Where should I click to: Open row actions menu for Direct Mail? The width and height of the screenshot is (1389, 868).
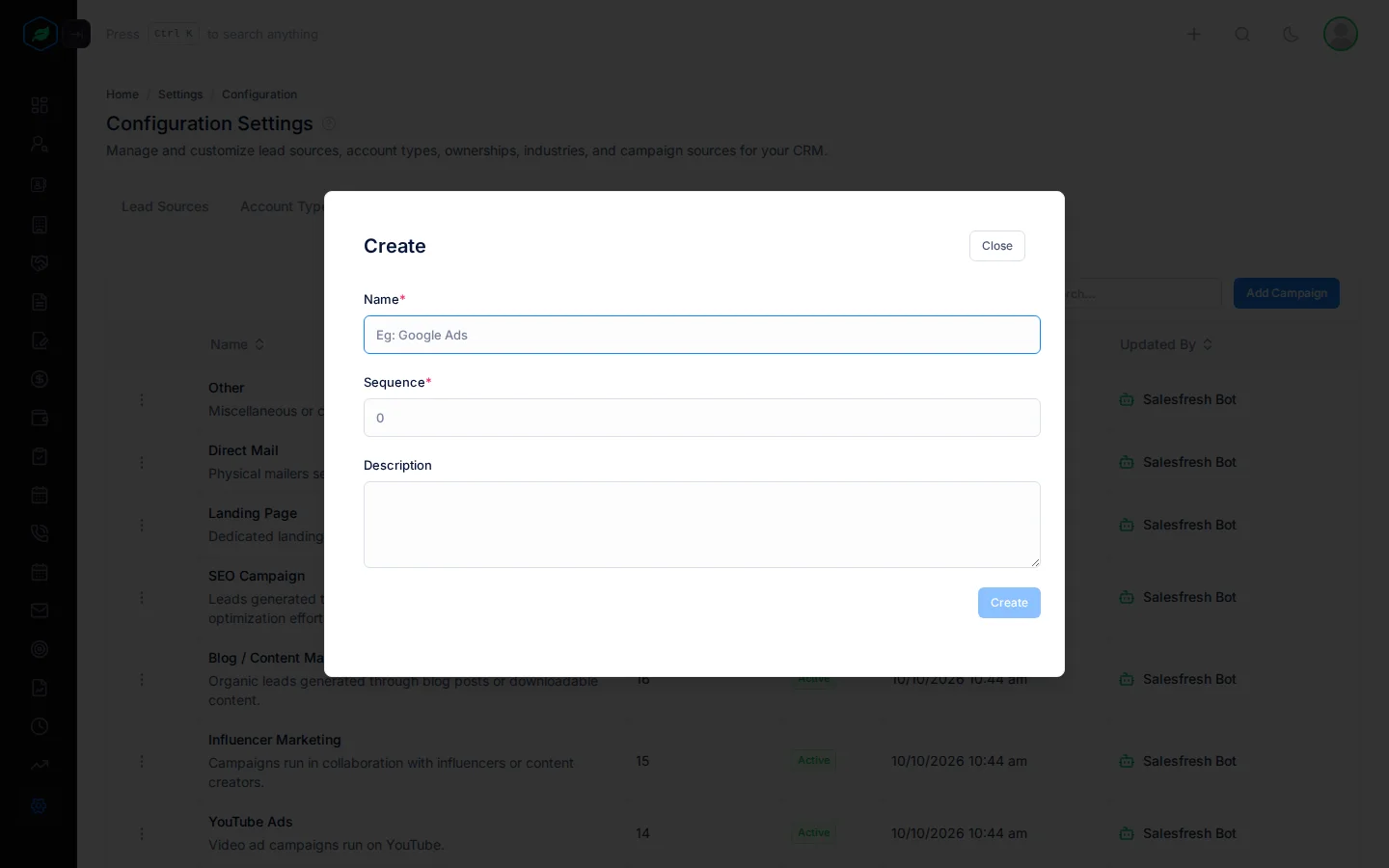pos(142,462)
